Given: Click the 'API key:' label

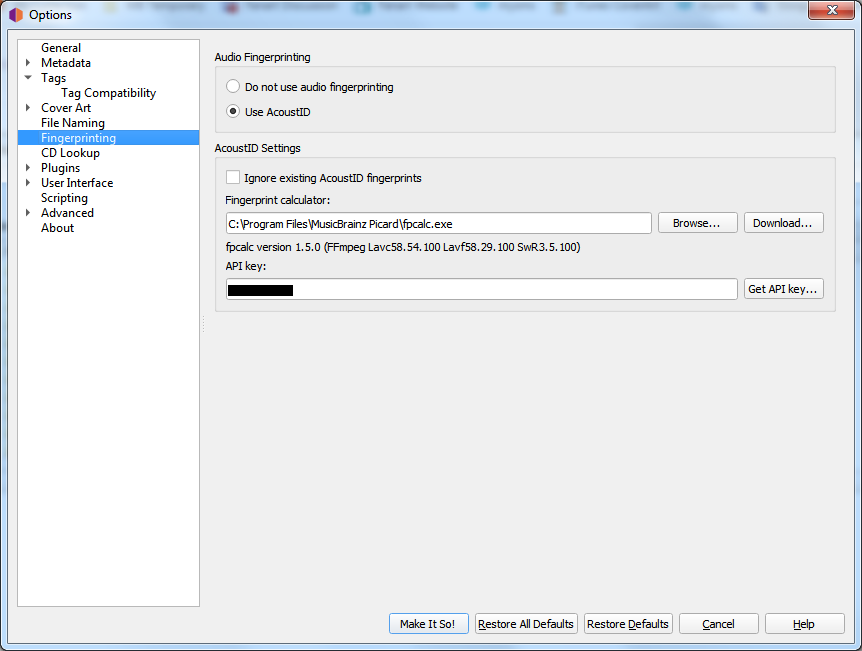Looking at the screenshot, I should [245, 266].
